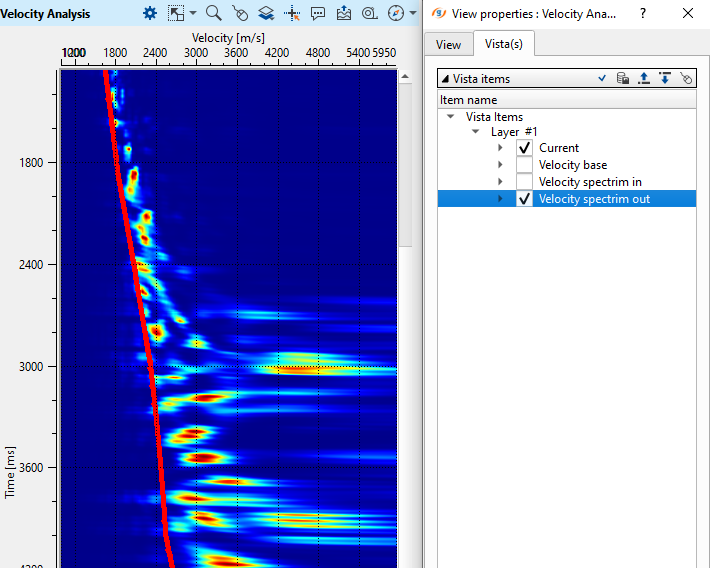Viewport: 710px width, 568px height.
Task: Collapse the Layer #1 tree node
Action: 476,132
